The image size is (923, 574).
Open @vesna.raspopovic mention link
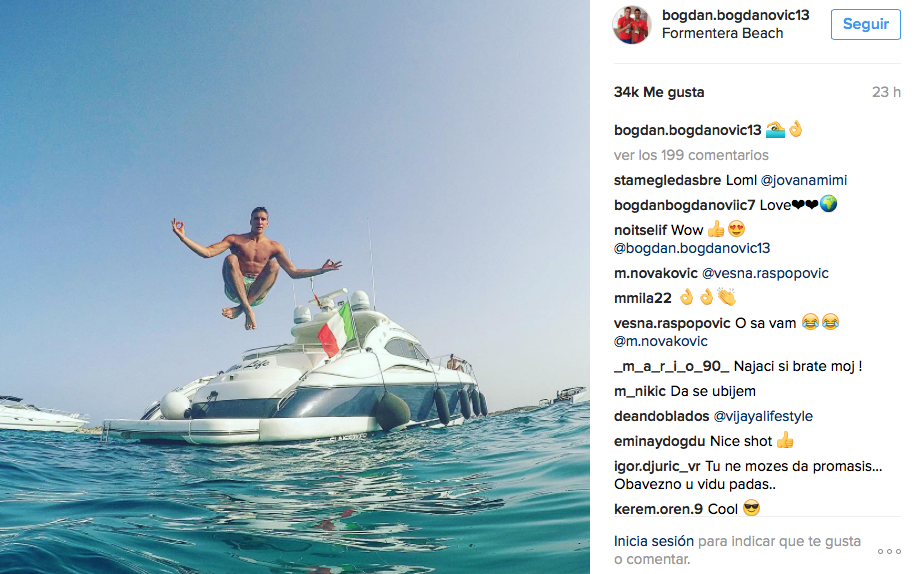765,273
